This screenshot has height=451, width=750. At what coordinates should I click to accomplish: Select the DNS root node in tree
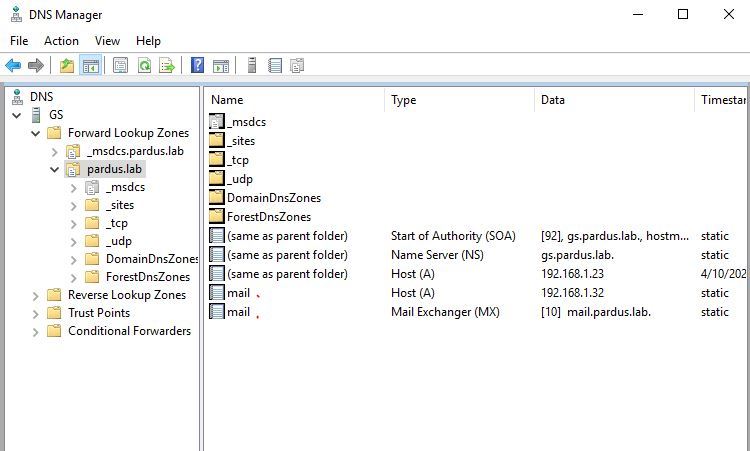pos(41,97)
